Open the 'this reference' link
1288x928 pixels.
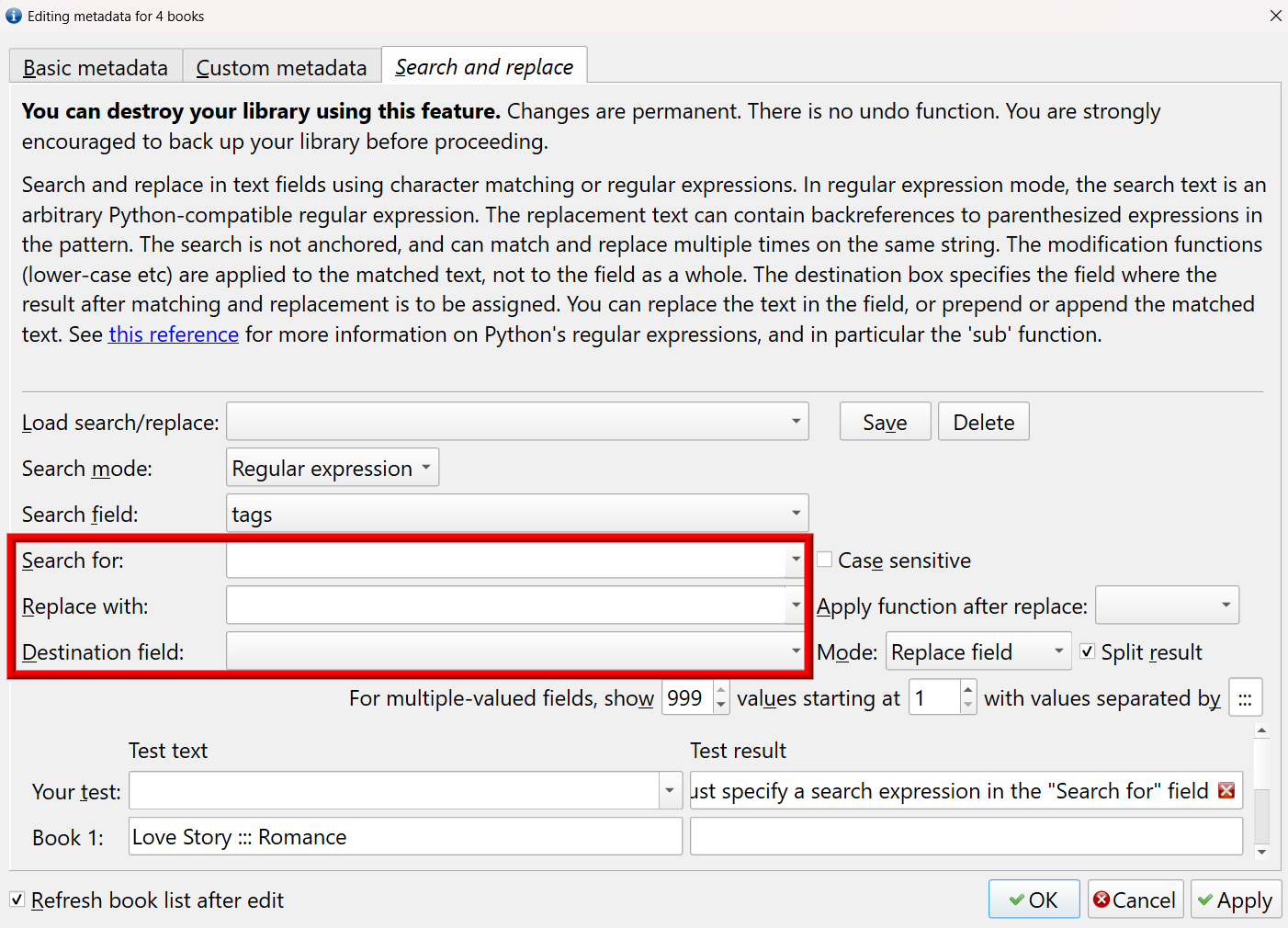pos(174,334)
